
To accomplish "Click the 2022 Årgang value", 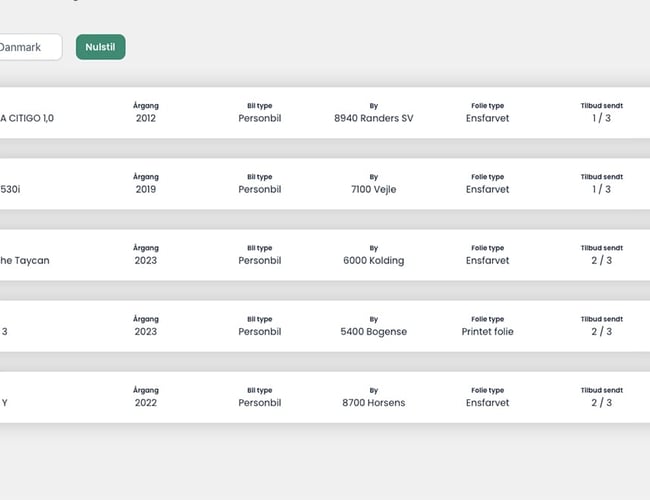I will pos(146,403).
